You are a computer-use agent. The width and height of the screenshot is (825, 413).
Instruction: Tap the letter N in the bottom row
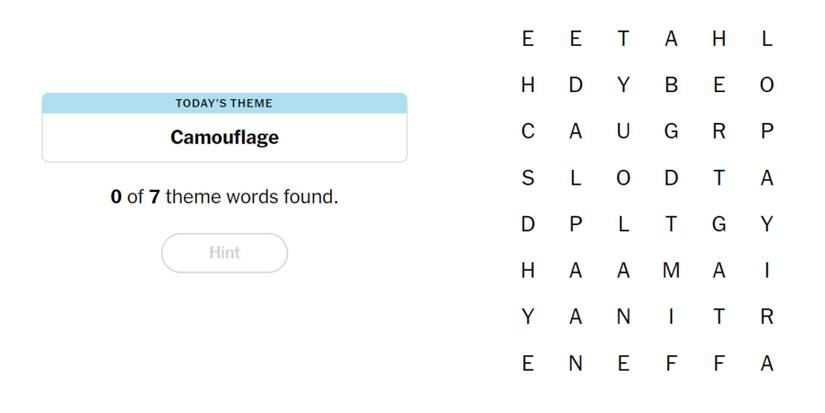[575, 364]
